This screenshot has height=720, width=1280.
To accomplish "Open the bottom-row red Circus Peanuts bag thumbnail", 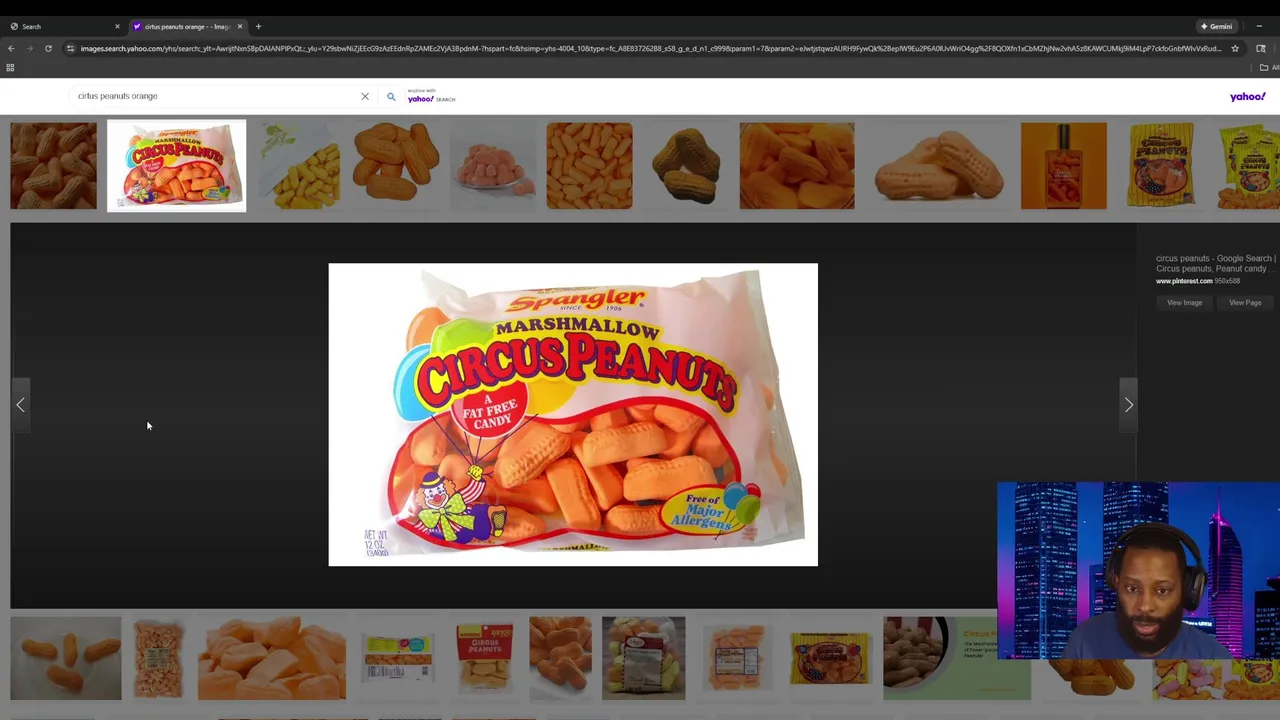I will (484, 658).
